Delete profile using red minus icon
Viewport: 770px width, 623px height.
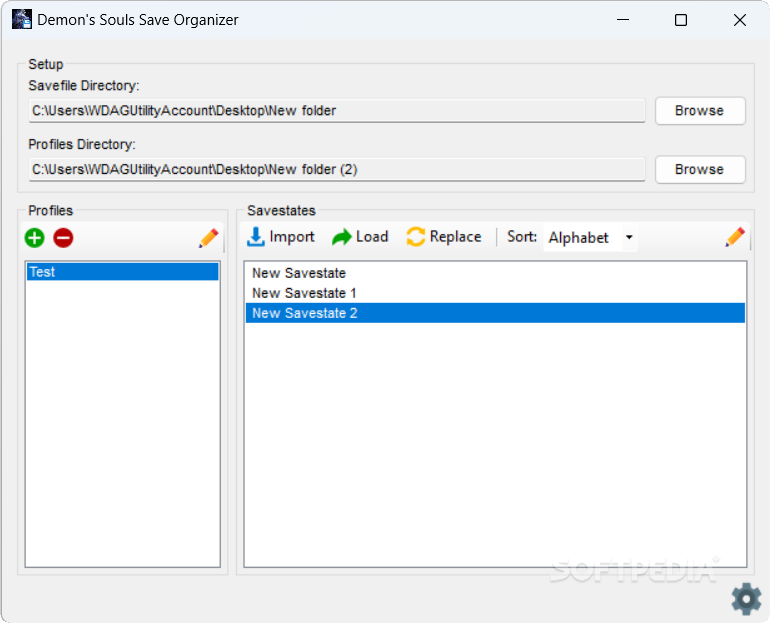[63, 238]
